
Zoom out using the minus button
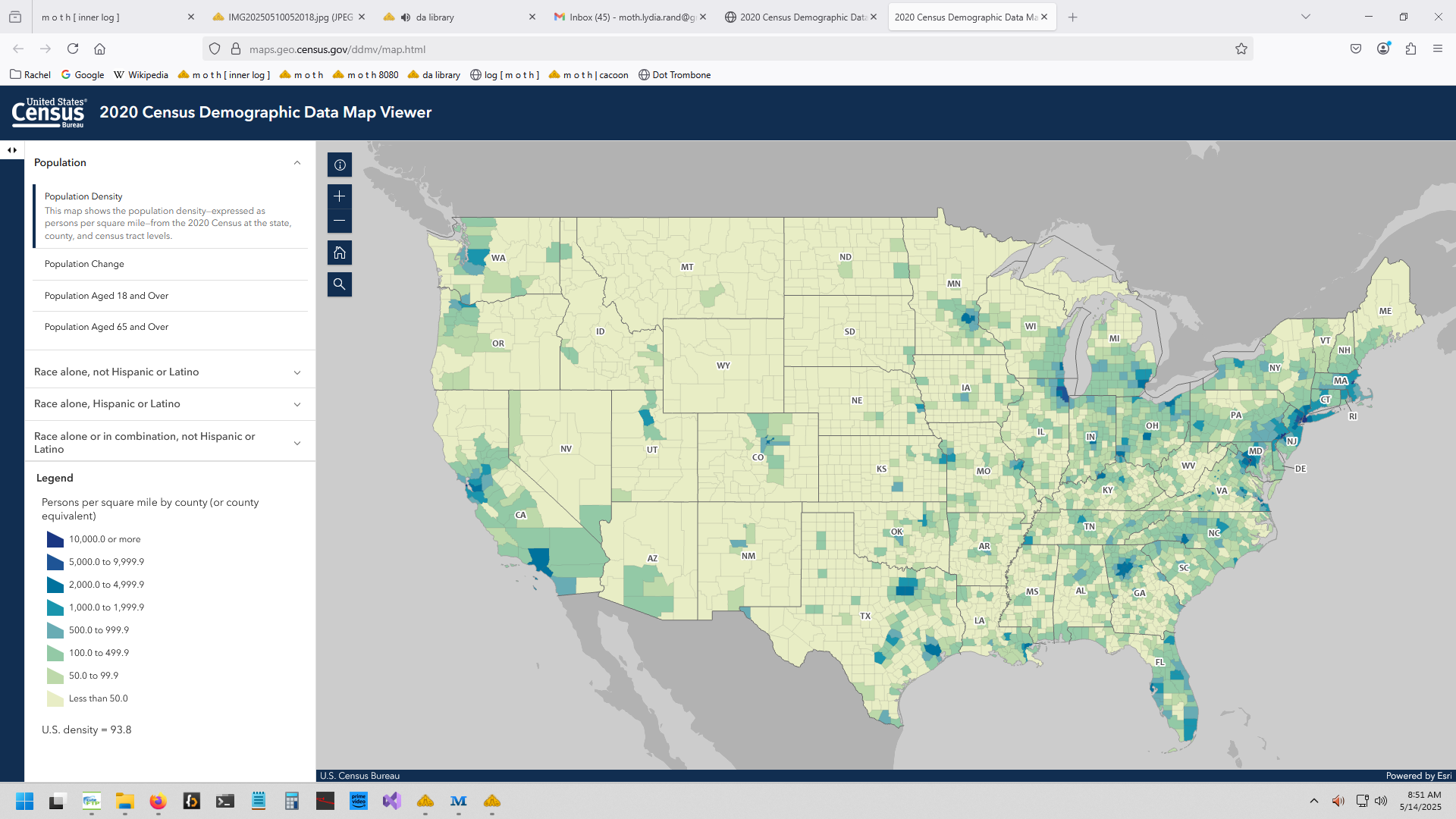coord(339,221)
